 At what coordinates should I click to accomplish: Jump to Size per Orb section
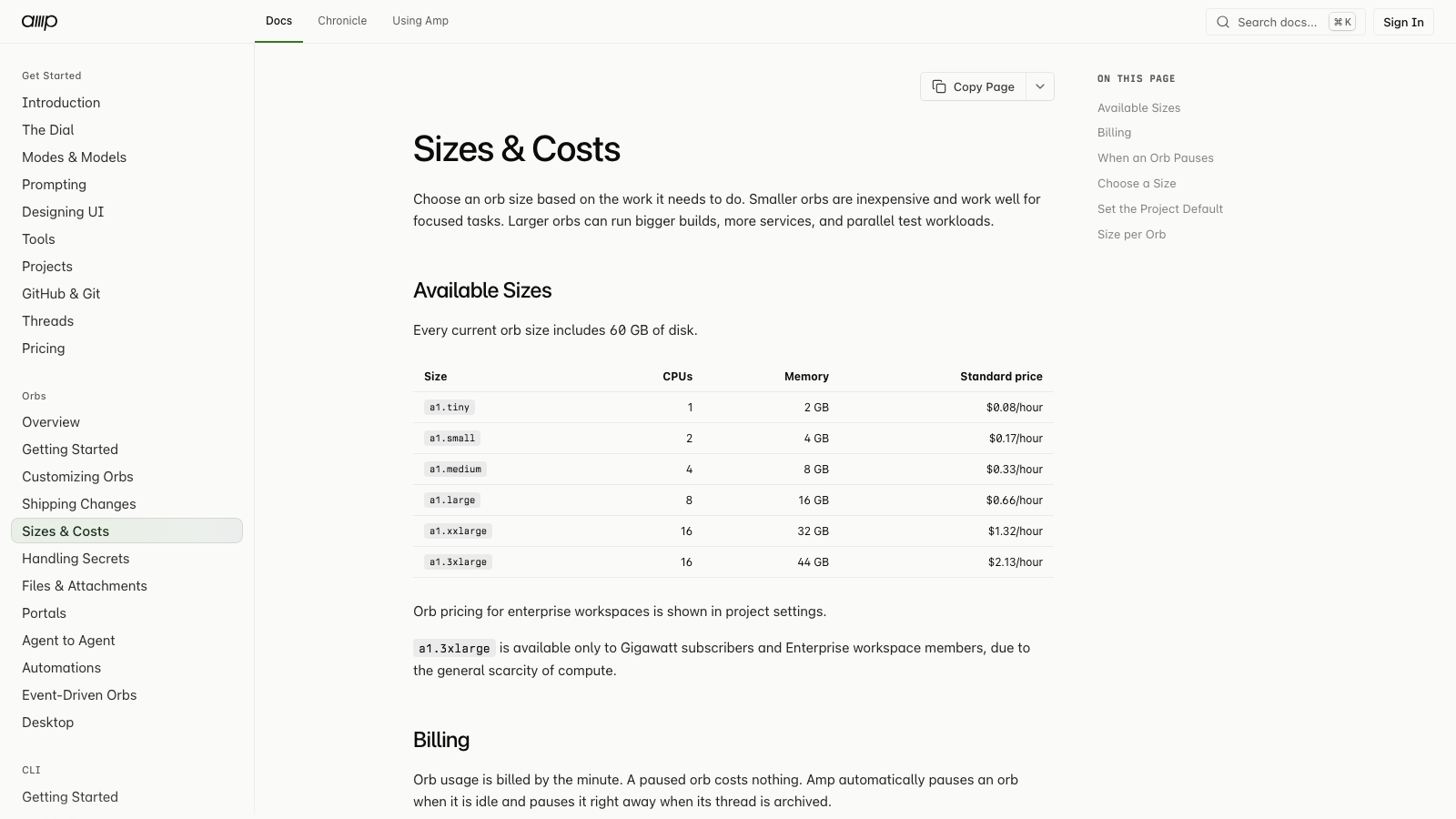(1131, 234)
